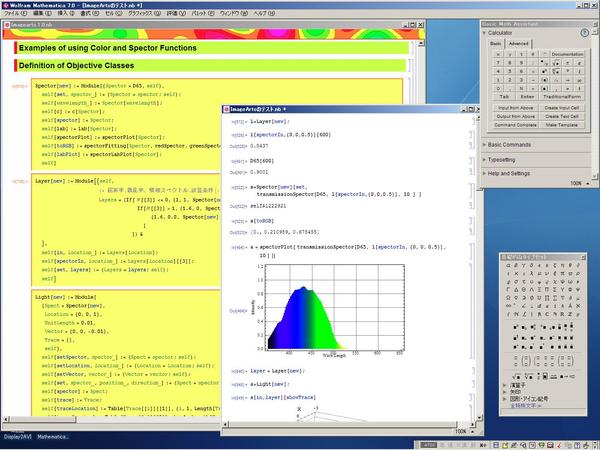Click the notebook icon on the ImageArts test window

click(226, 106)
